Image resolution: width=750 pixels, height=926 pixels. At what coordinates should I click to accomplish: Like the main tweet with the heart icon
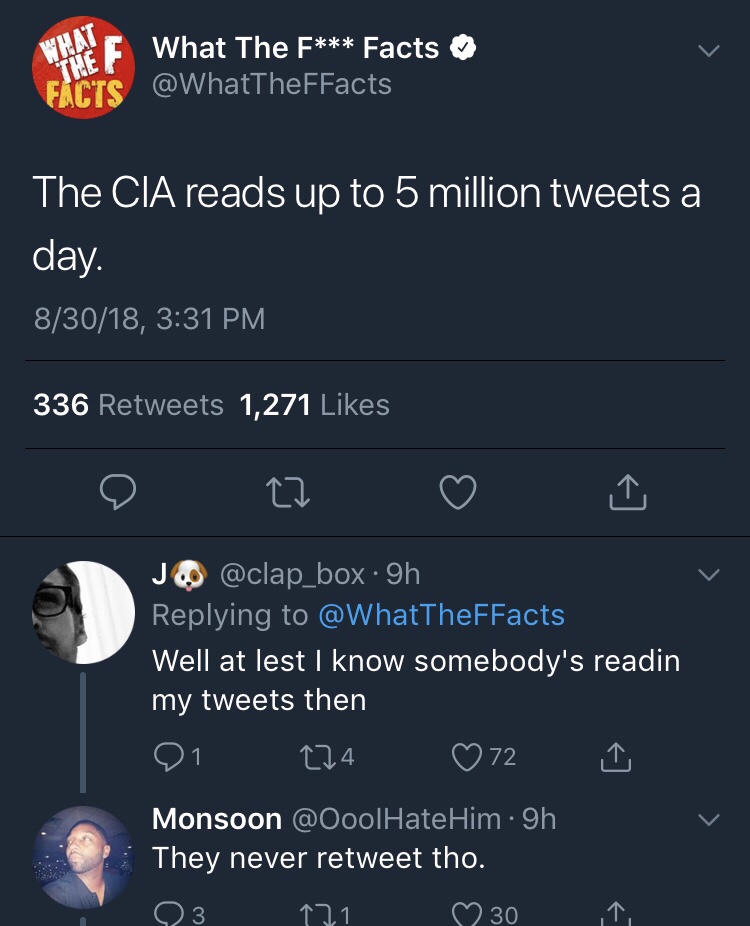[458, 491]
